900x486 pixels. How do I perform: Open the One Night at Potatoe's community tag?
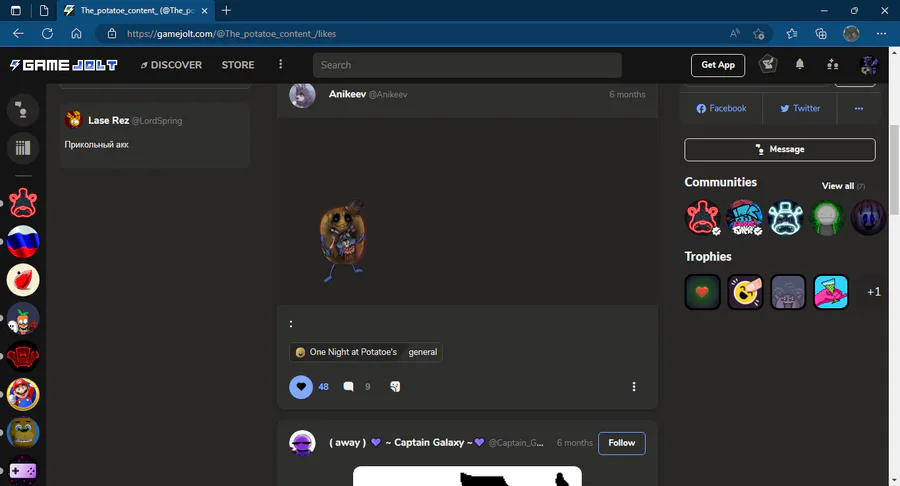click(x=346, y=352)
